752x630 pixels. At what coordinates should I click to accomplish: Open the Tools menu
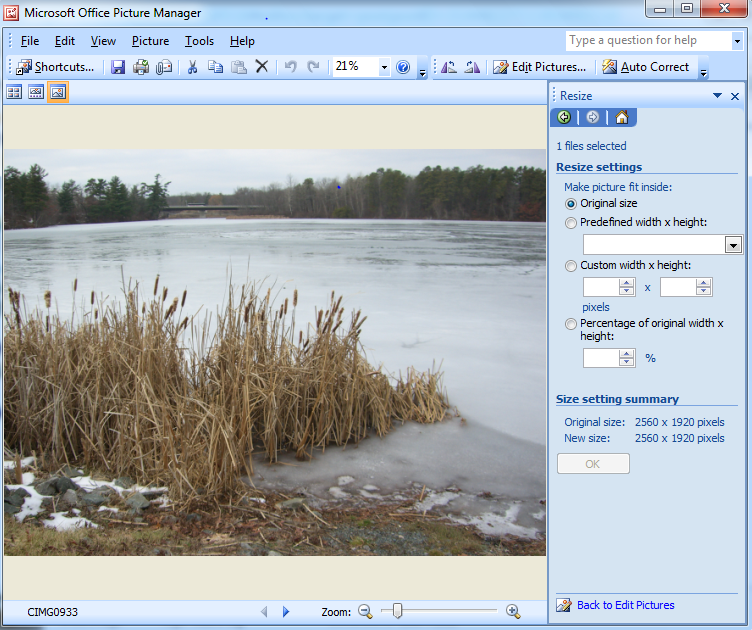point(200,41)
